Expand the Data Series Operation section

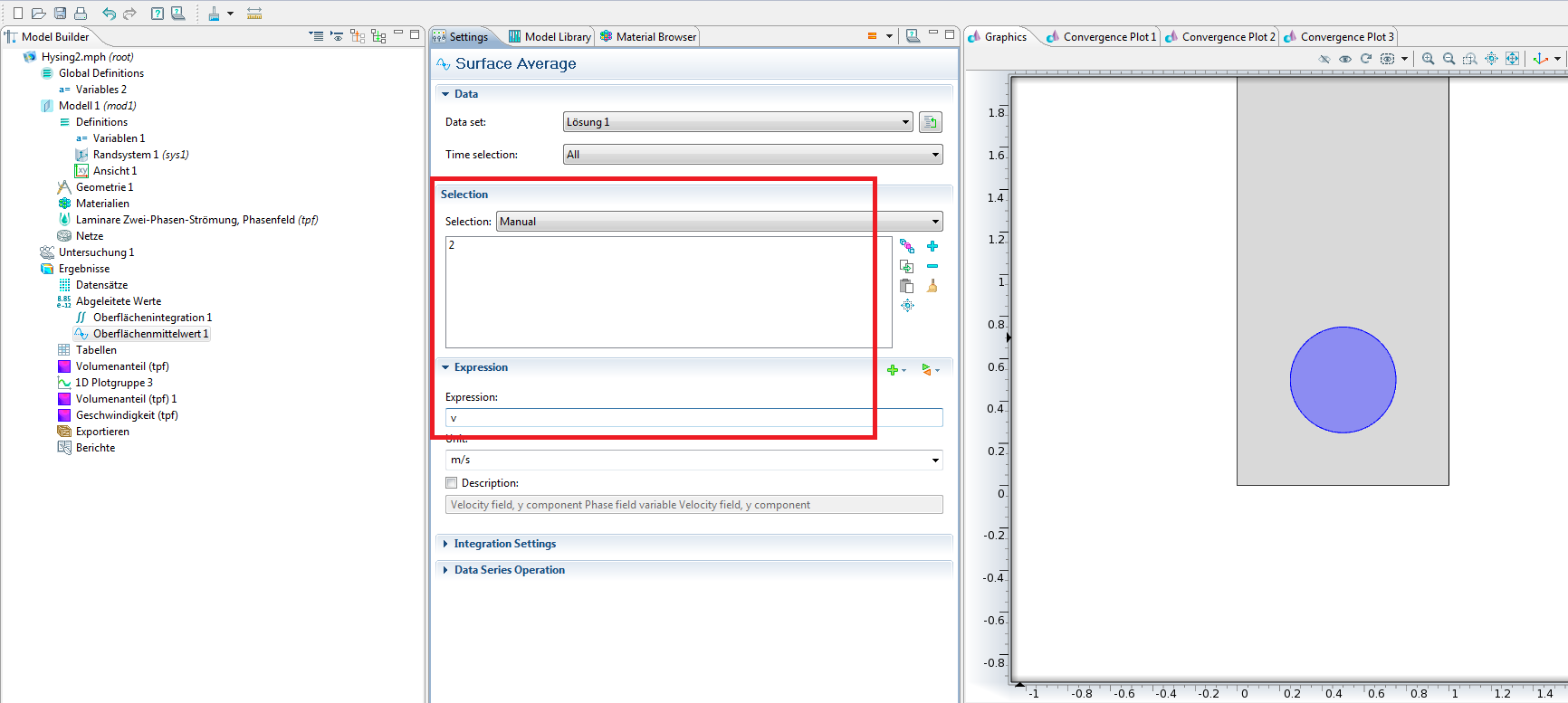click(509, 570)
